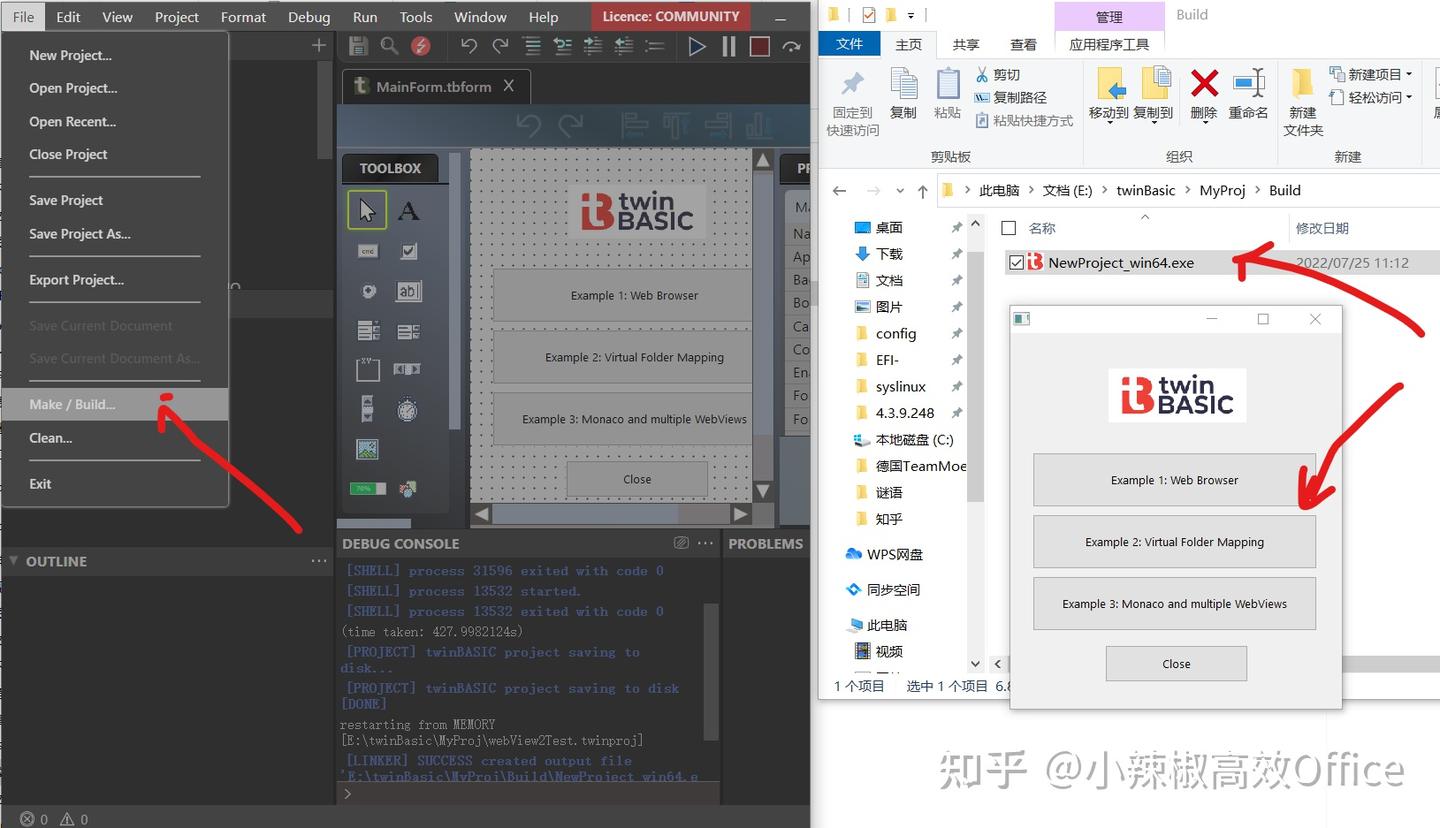This screenshot has height=828, width=1440.
Task: Select the pointer tool in the Toolbox
Action: (x=366, y=210)
